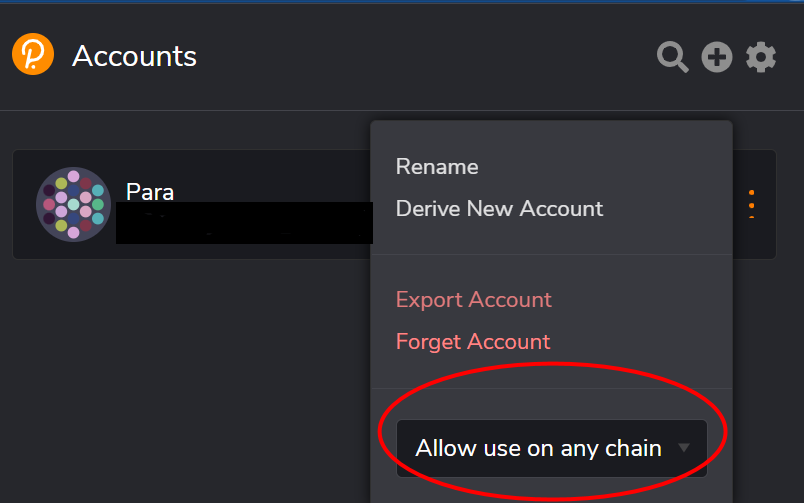This screenshot has width=804, height=503.
Task: Click the dropdown arrow for chain selection
Action: coord(684,448)
